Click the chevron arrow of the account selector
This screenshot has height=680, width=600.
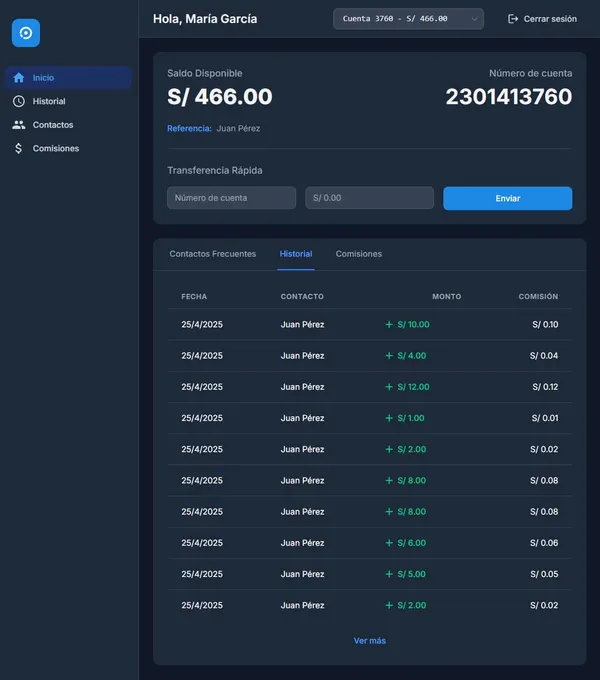point(474,19)
